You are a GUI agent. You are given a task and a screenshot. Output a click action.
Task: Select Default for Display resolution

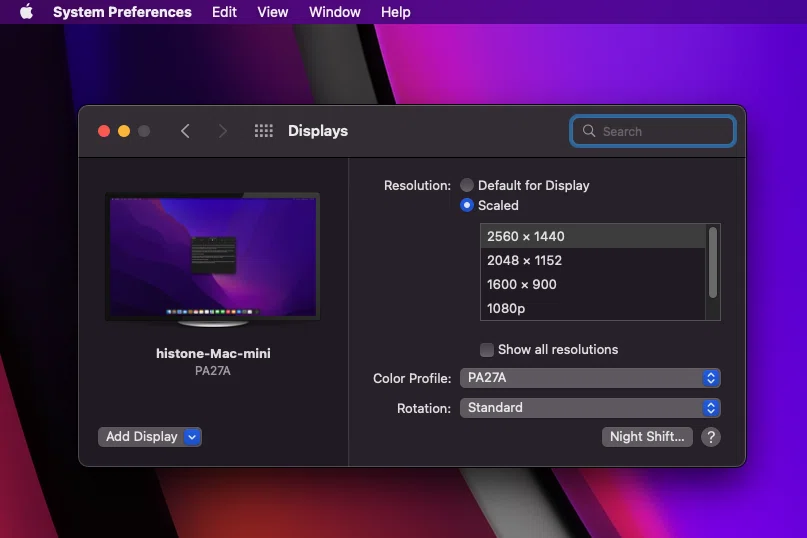[467, 185]
